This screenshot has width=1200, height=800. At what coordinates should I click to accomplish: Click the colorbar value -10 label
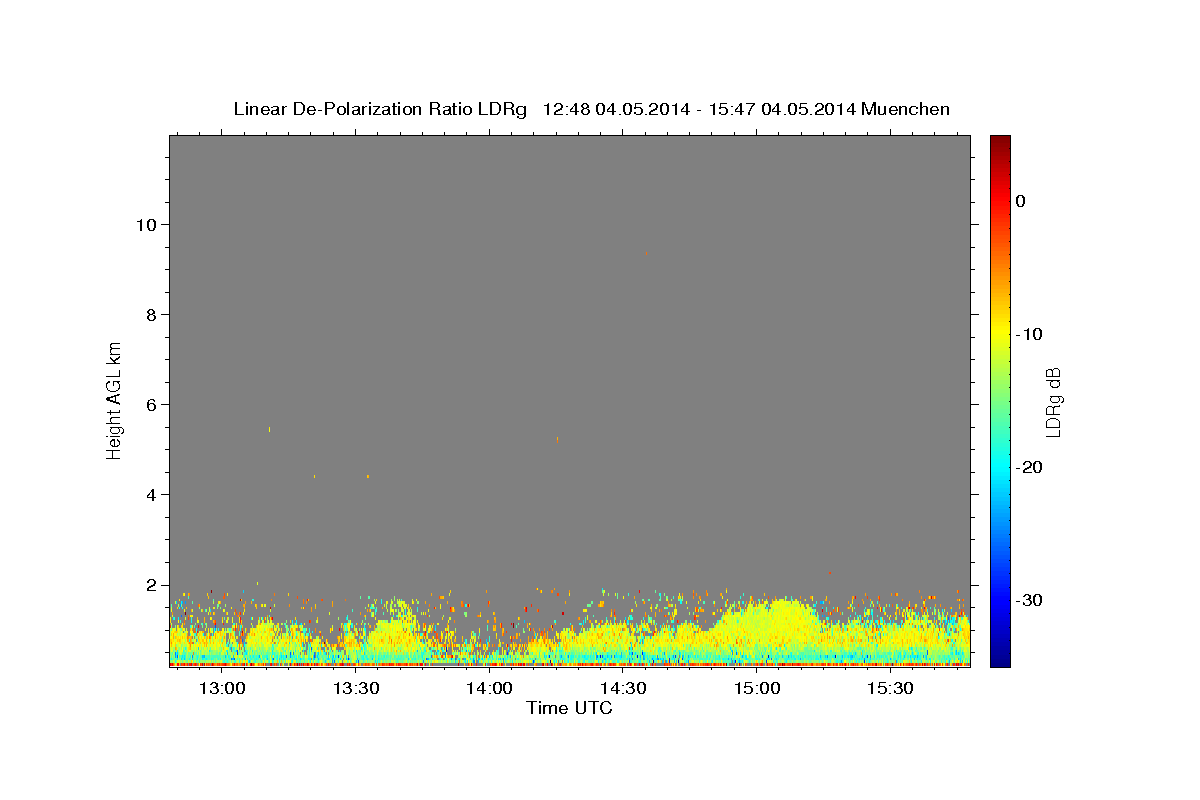tap(1029, 334)
